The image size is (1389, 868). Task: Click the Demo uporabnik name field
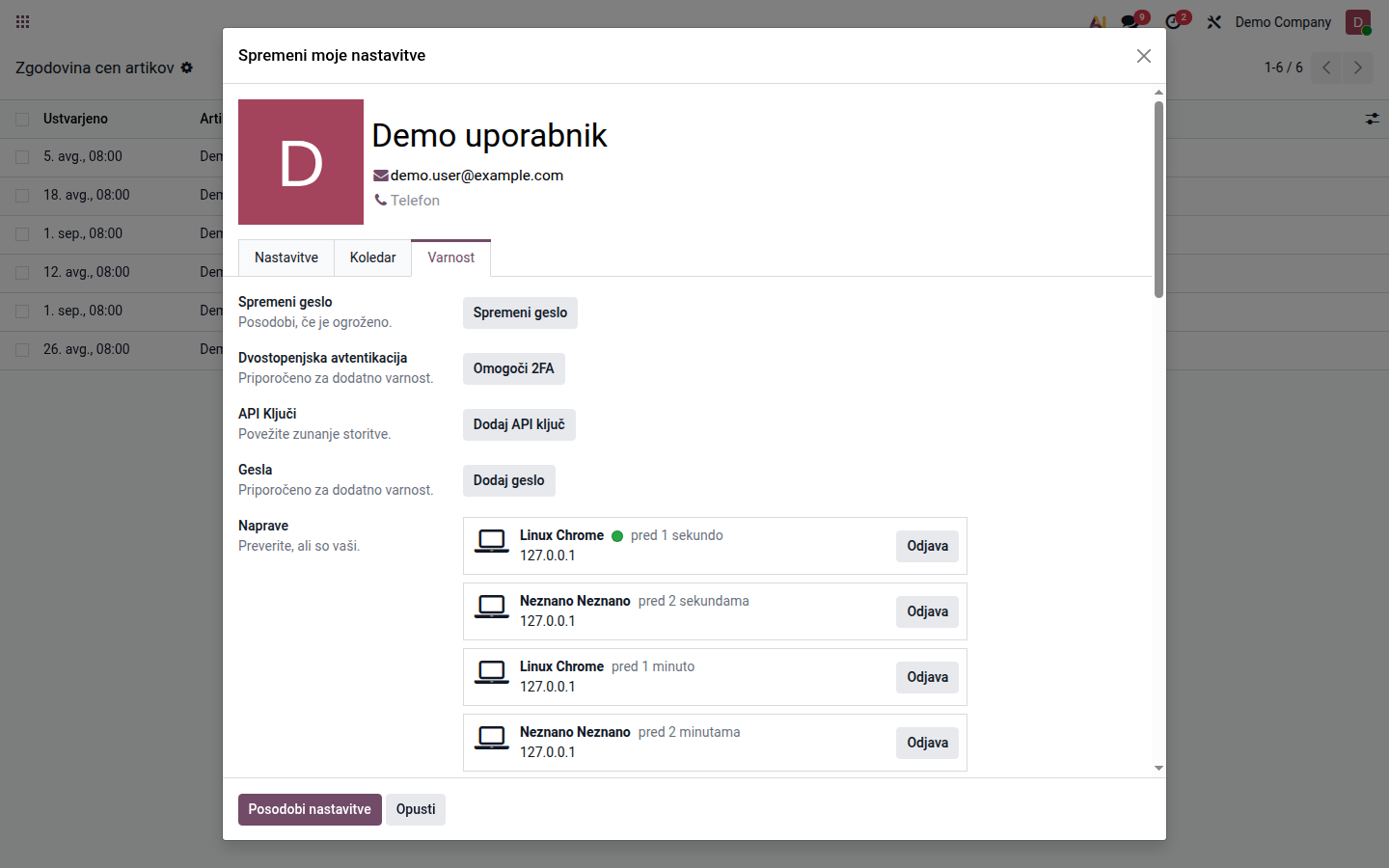[x=489, y=136]
